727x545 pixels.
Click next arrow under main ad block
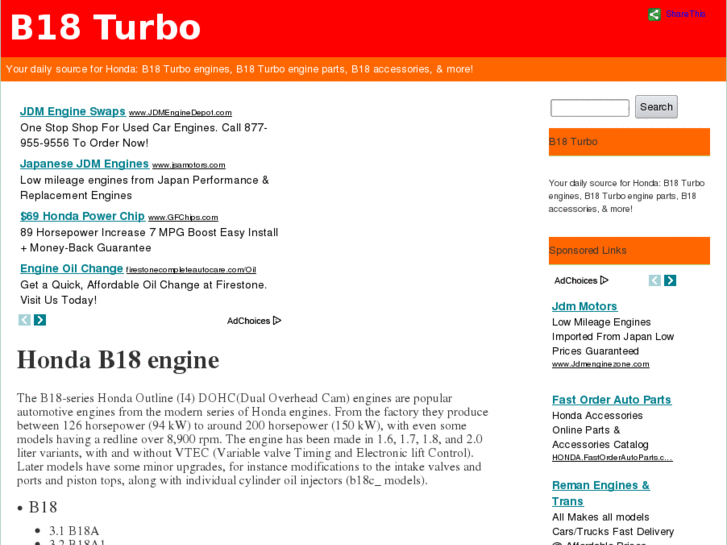(x=40, y=320)
